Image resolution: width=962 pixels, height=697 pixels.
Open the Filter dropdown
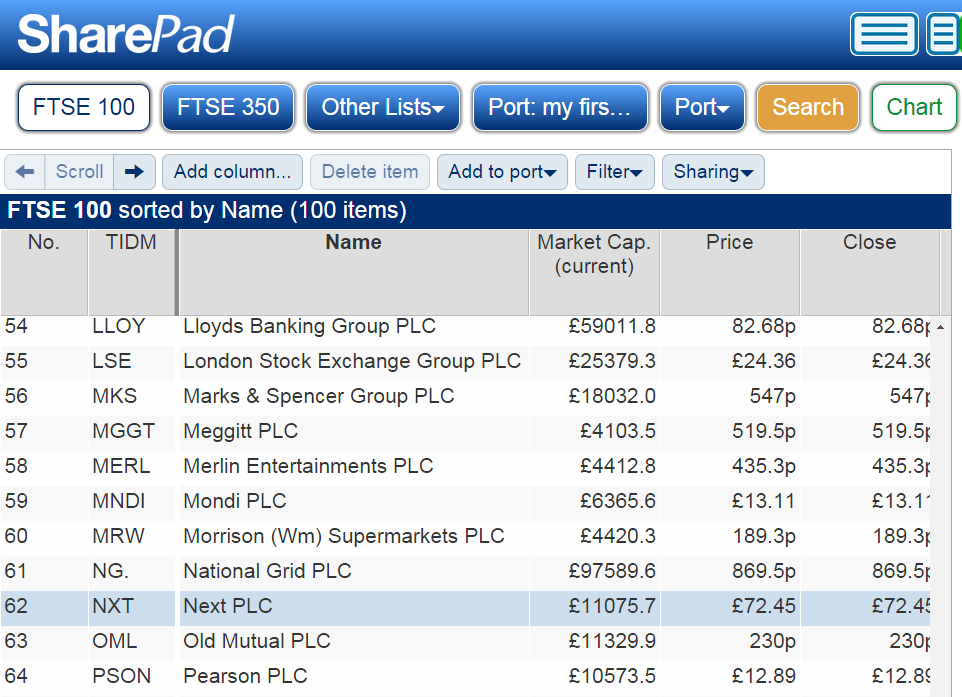614,172
